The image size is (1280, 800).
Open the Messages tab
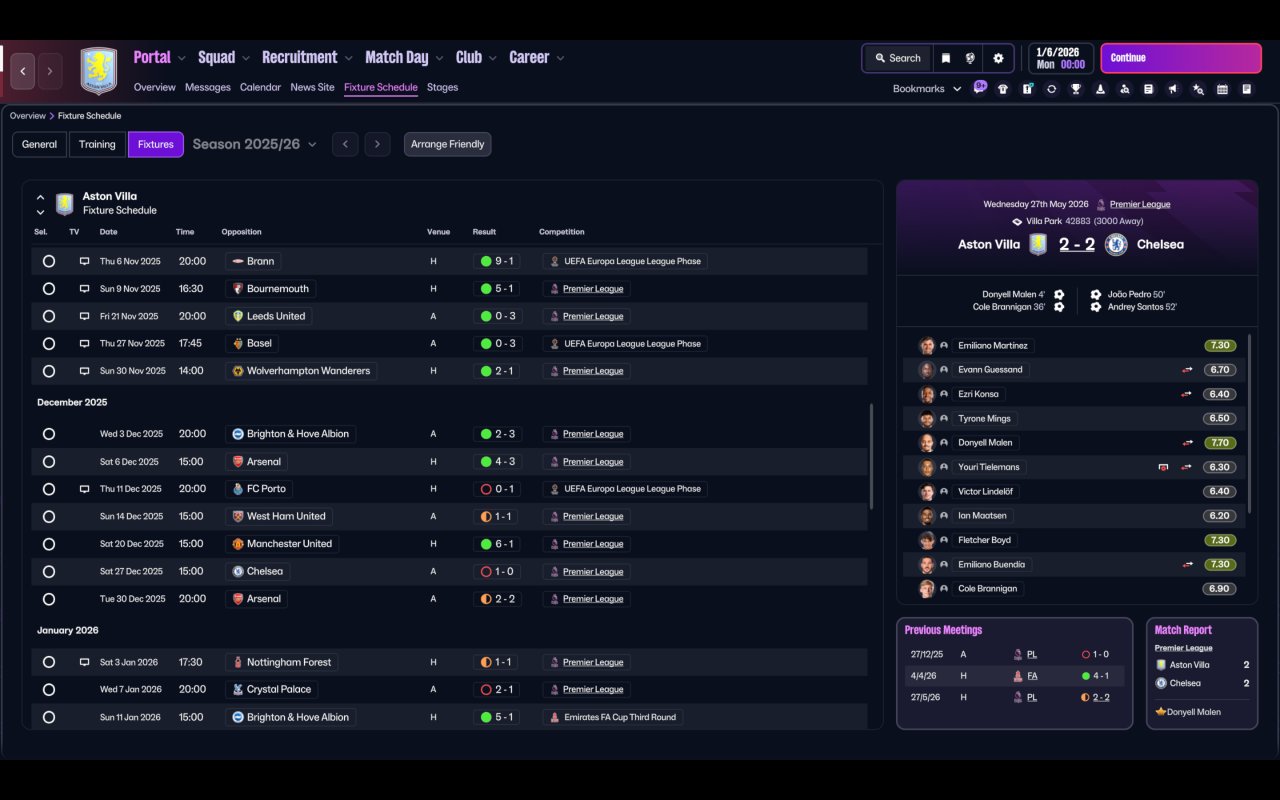pos(208,87)
